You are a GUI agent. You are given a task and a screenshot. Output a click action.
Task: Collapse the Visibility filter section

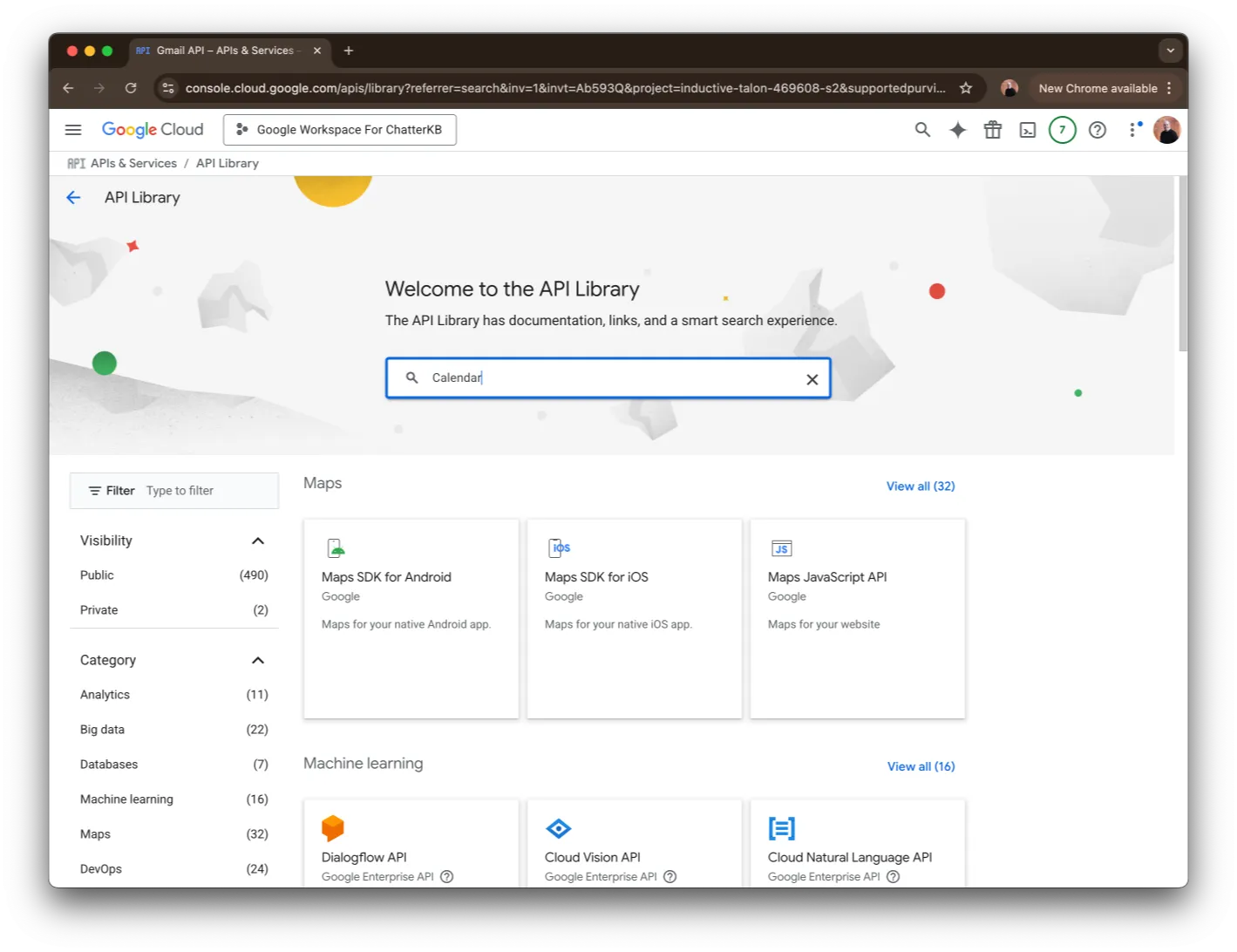point(258,541)
